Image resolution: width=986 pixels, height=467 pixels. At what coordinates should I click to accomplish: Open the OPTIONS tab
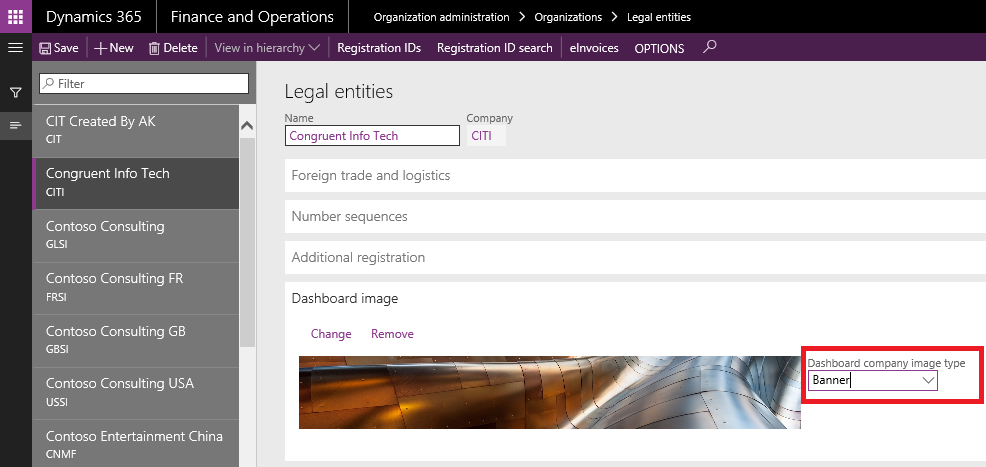[659, 48]
